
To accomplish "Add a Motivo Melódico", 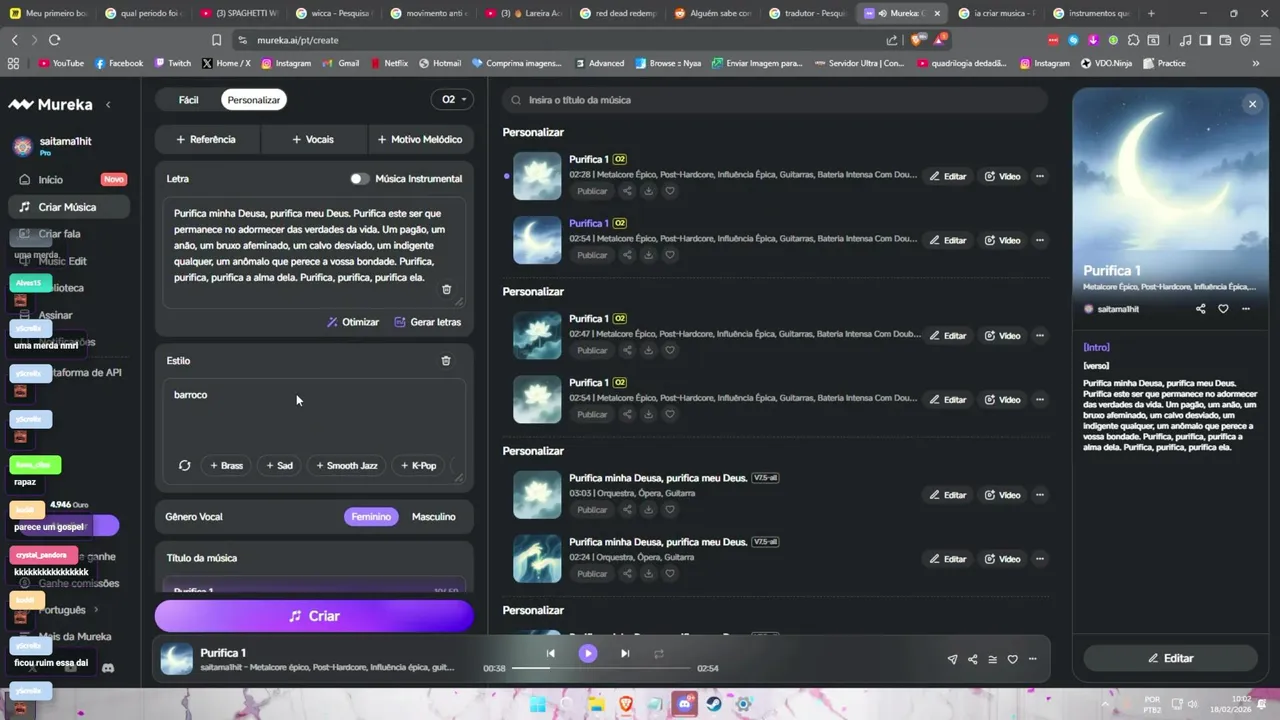I will pyautogui.click(x=420, y=139).
